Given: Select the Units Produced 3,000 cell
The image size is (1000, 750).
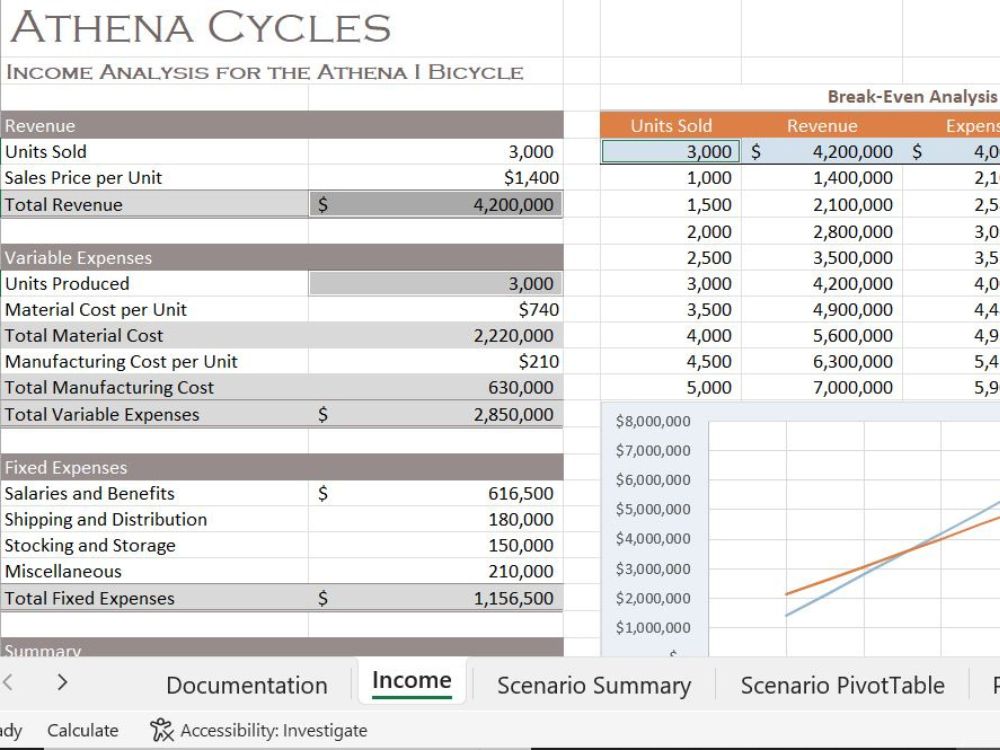Looking at the screenshot, I should [x=436, y=283].
